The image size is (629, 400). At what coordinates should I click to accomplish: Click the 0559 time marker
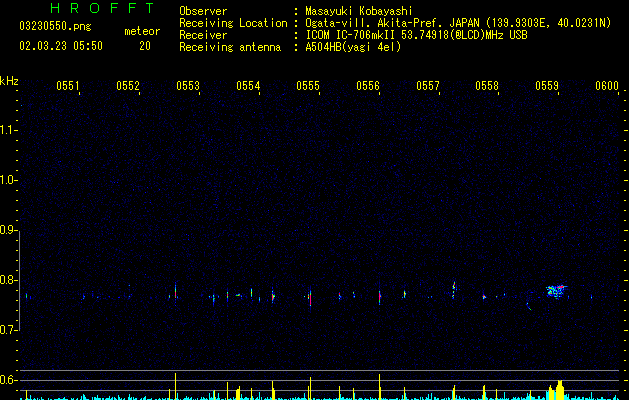click(x=547, y=86)
